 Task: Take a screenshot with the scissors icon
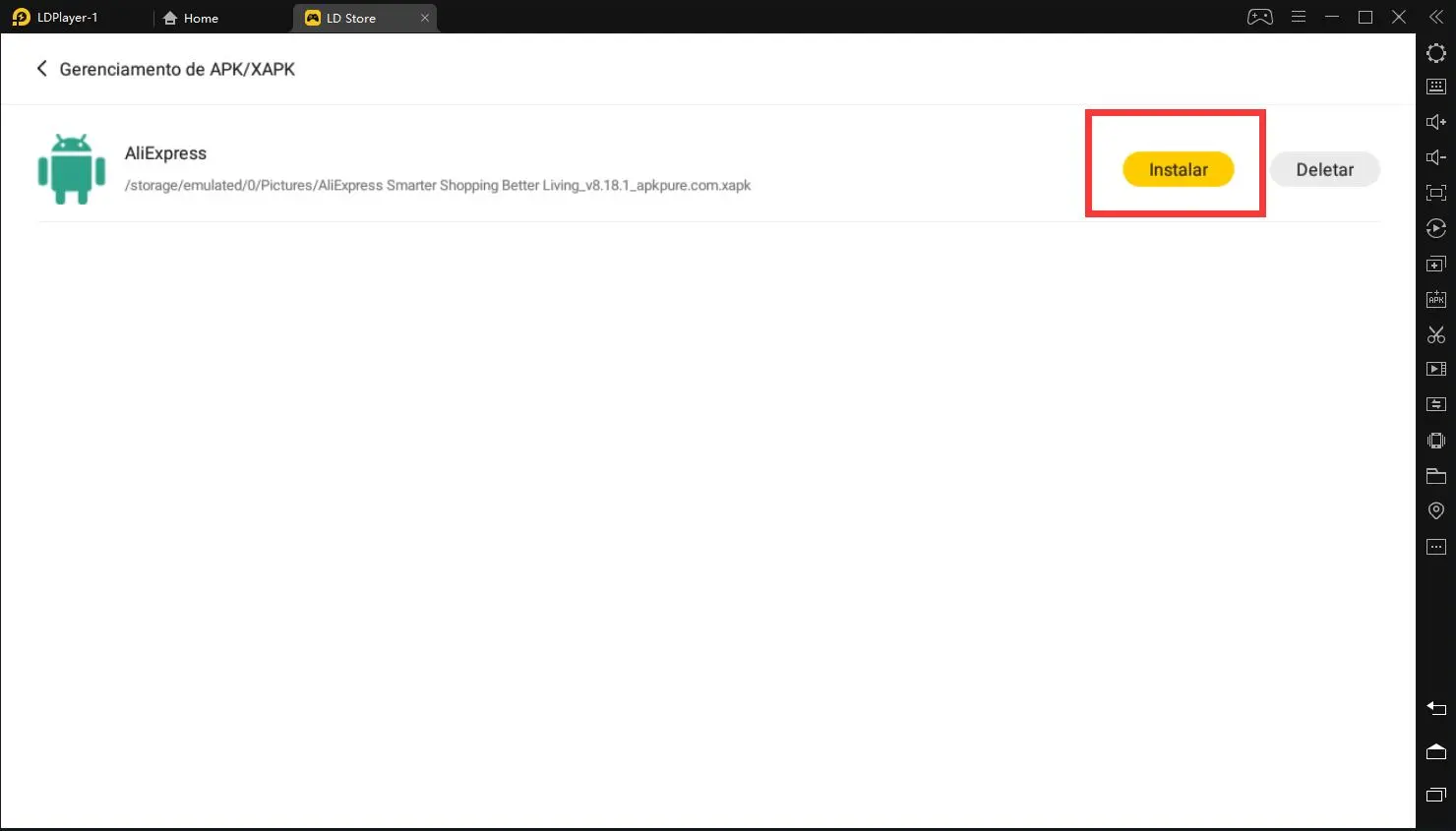(x=1436, y=334)
